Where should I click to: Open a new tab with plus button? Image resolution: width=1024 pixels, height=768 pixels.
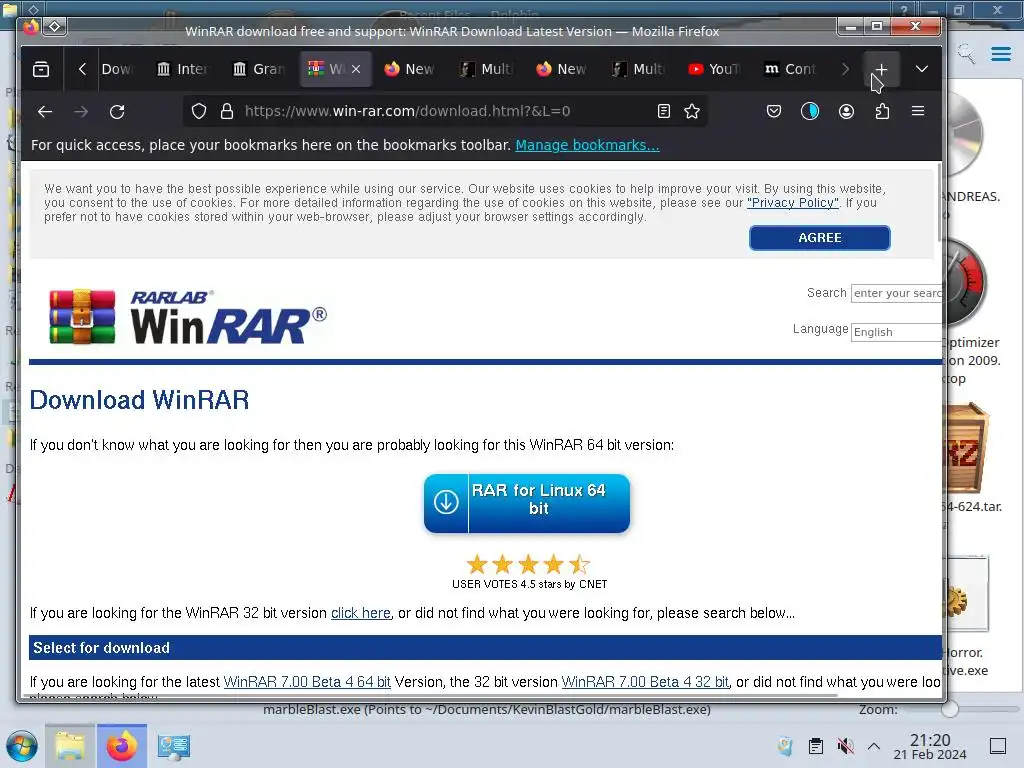click(x=881, y=69)
